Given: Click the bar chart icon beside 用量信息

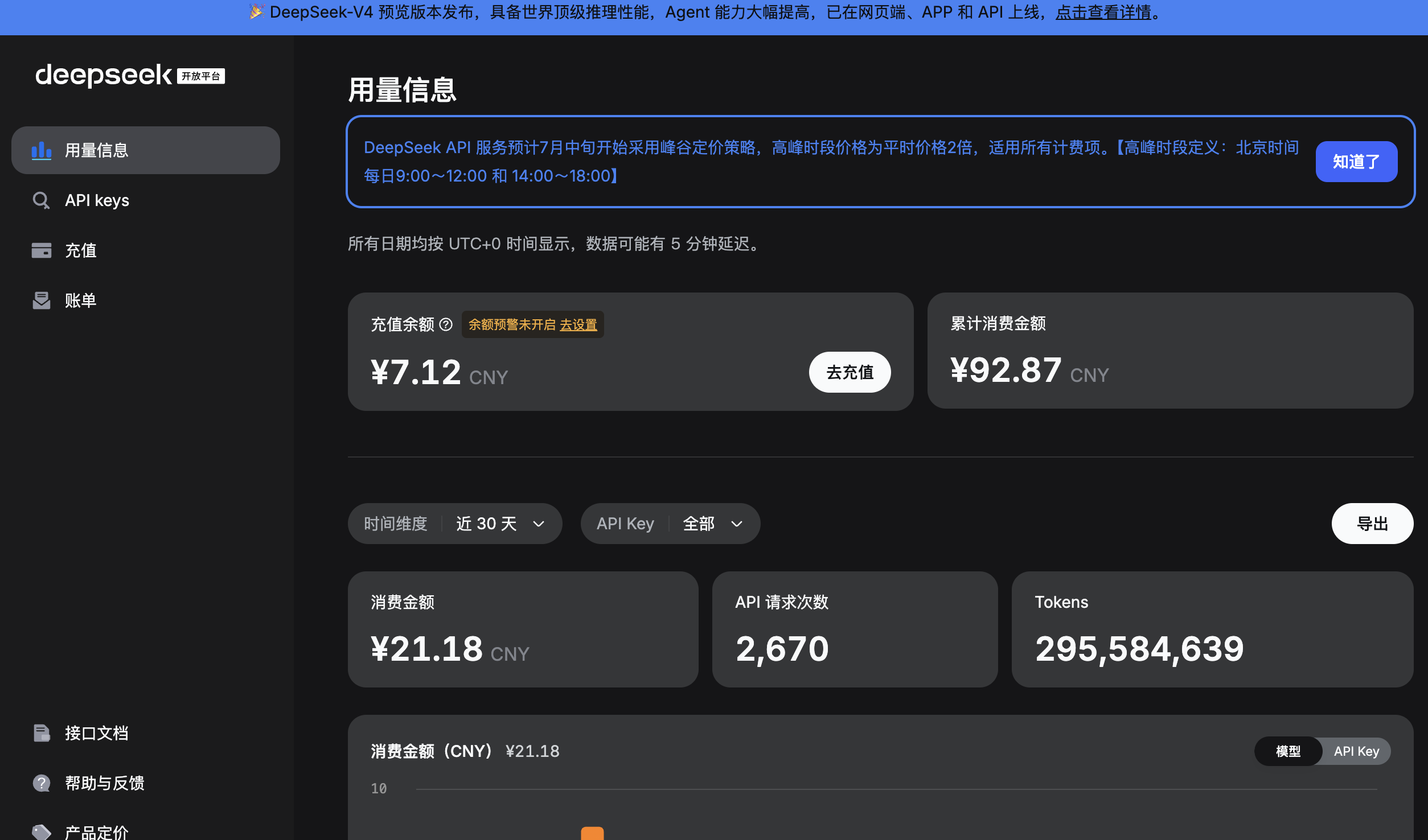Looking at the screenshot, I should 42,151.
